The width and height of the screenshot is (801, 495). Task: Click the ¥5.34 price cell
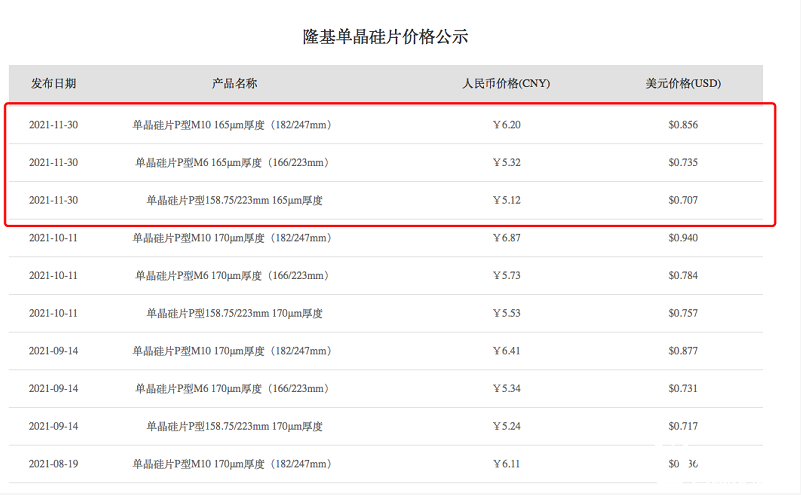(x=507, y=389)
